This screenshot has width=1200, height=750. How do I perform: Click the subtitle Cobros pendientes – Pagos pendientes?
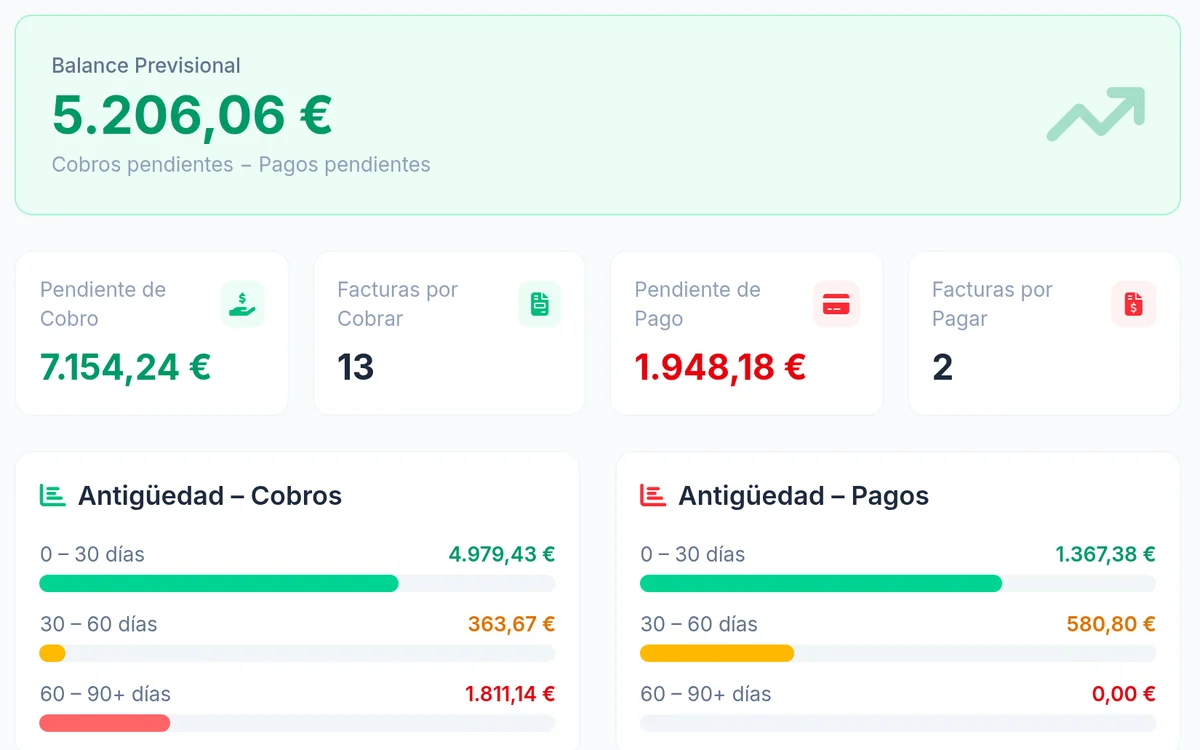tap(241, 165)
